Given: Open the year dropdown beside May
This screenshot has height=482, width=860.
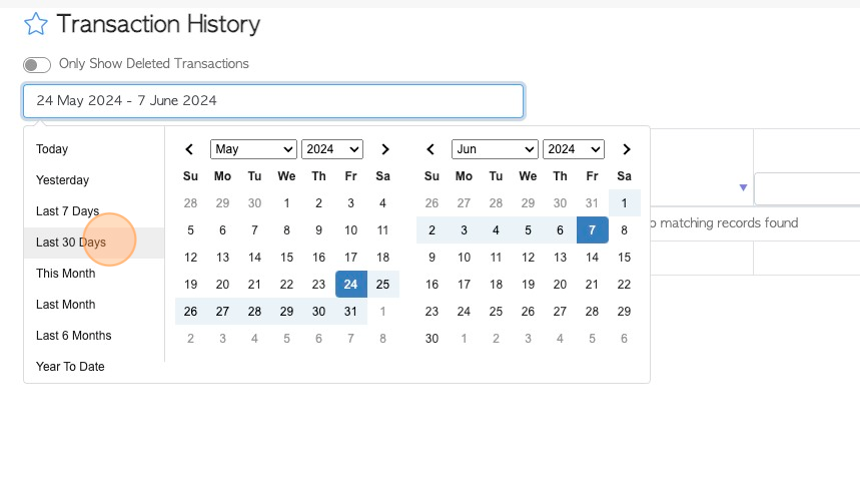Looking at the screenshot, I should pyautogui.click(x=332, y=149).
